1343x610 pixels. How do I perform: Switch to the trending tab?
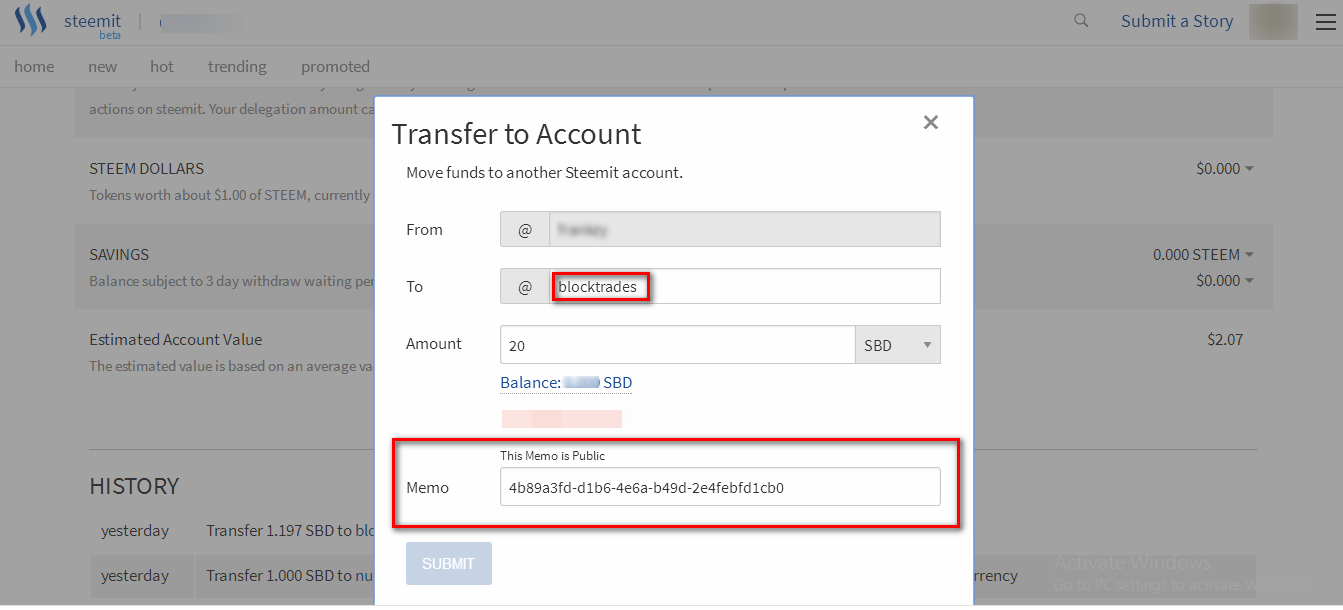tap(237, 67)
